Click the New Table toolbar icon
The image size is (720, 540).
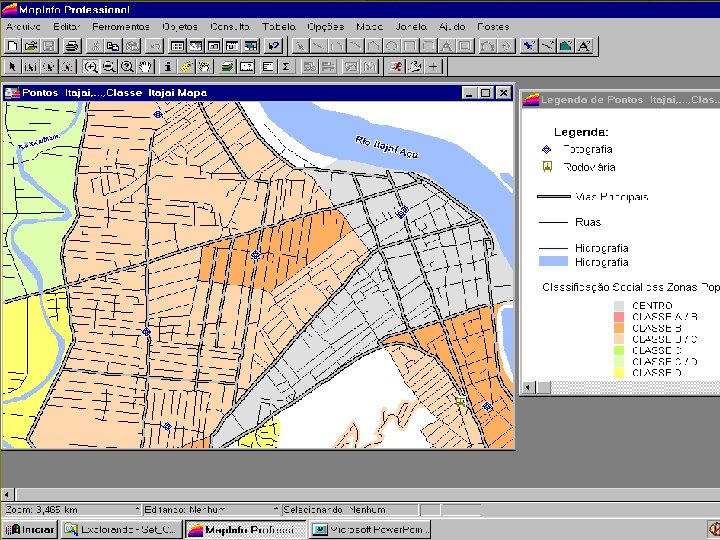click(x=12, y=45)
